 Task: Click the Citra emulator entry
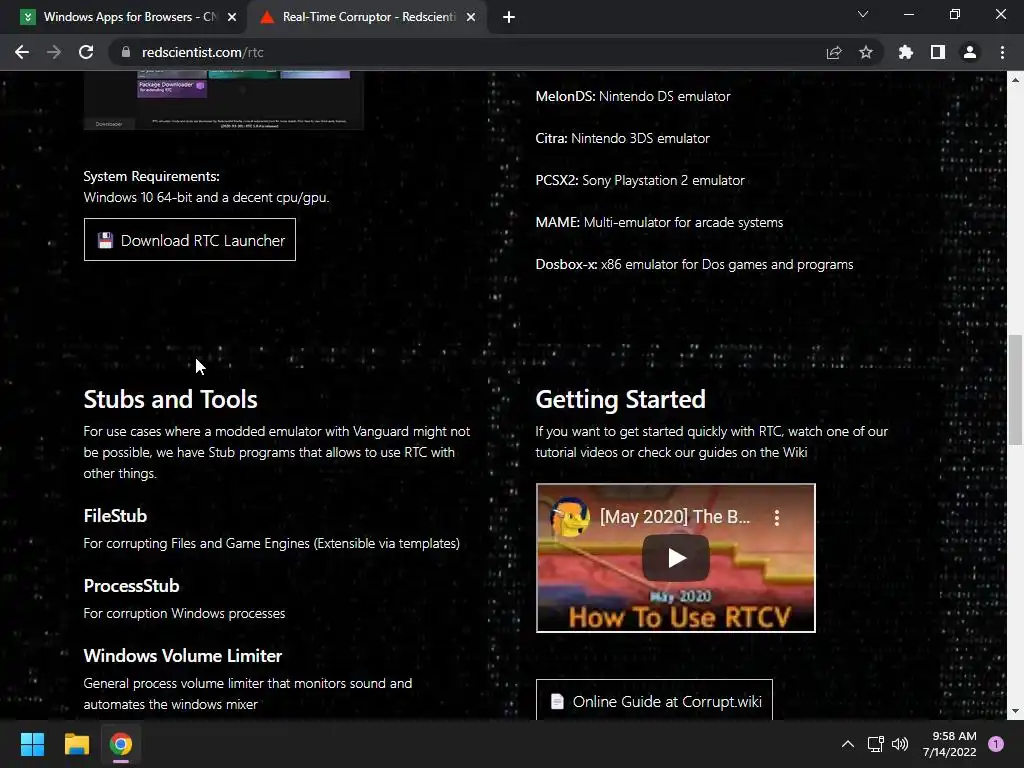622,138
